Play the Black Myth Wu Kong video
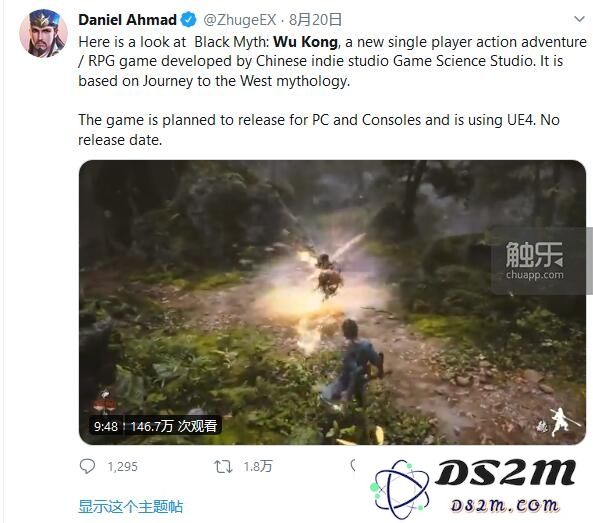The image size is (593, 523). point(332,302)
